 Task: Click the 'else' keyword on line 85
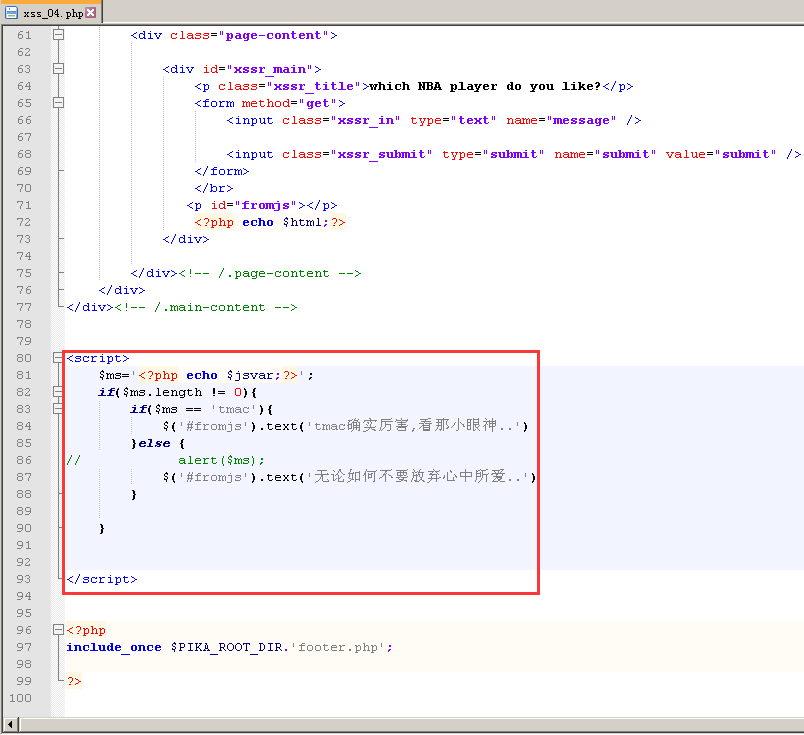154,443
